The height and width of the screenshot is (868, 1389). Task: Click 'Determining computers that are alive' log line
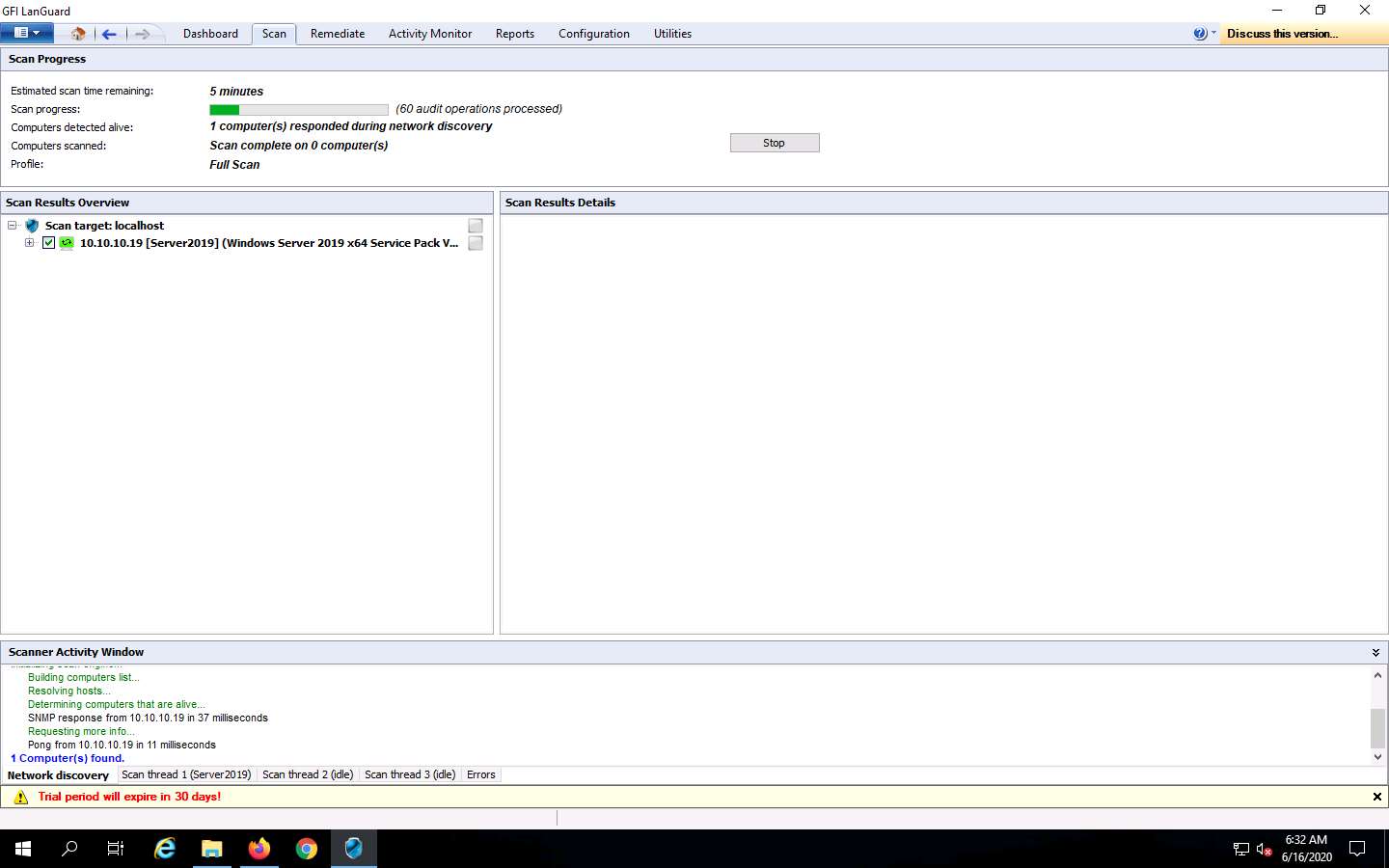click(x=116, y=704)
